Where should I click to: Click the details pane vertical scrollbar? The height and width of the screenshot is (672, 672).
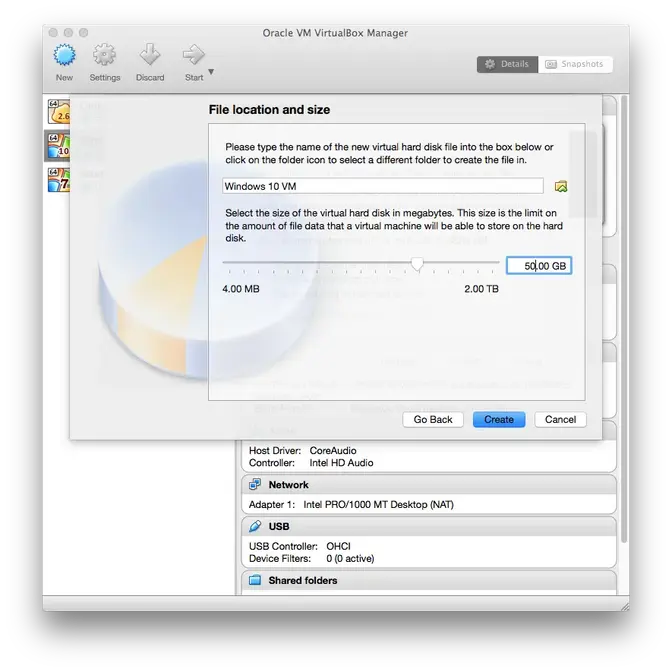click(x=624, y=319)
